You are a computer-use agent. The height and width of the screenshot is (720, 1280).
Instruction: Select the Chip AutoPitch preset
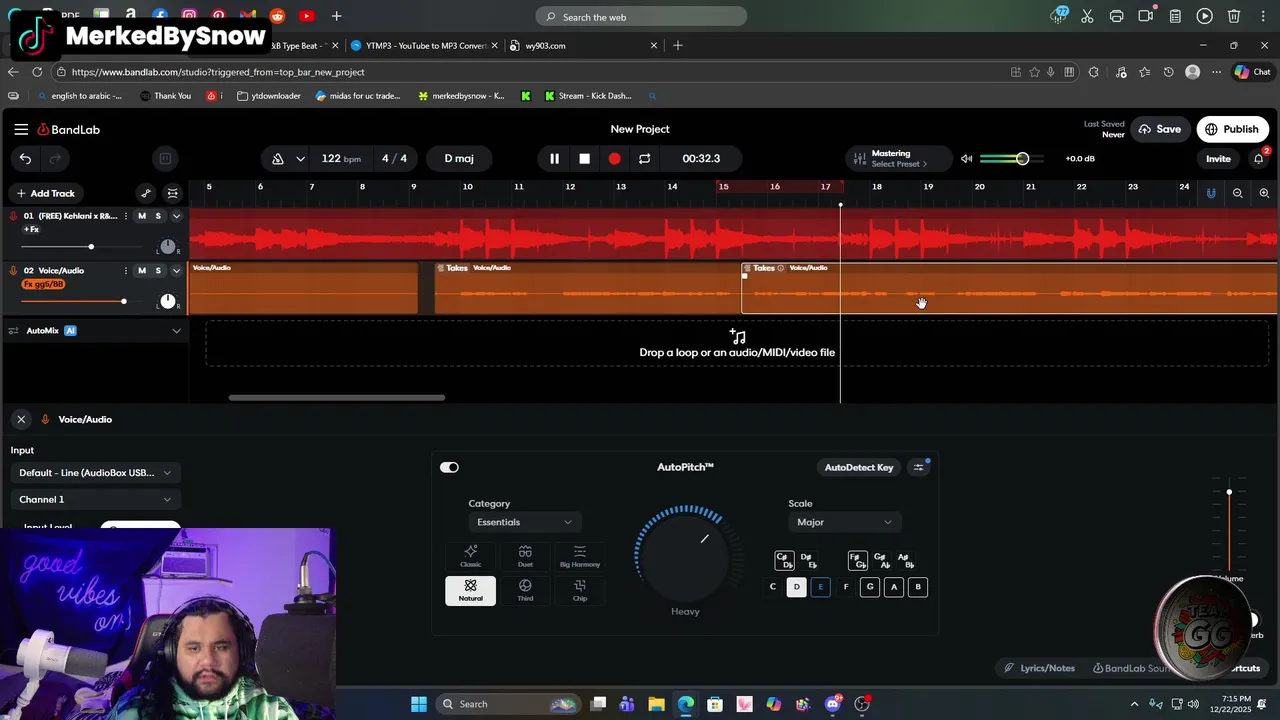[x=580, y=590]
